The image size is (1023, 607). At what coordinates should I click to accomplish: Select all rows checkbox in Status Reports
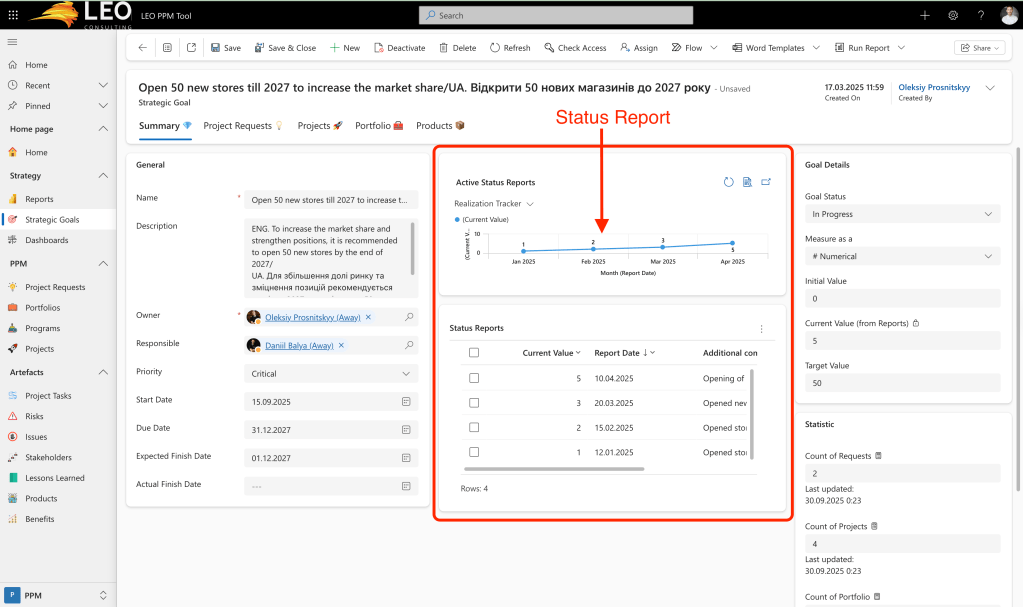click(x=474, y=353)
